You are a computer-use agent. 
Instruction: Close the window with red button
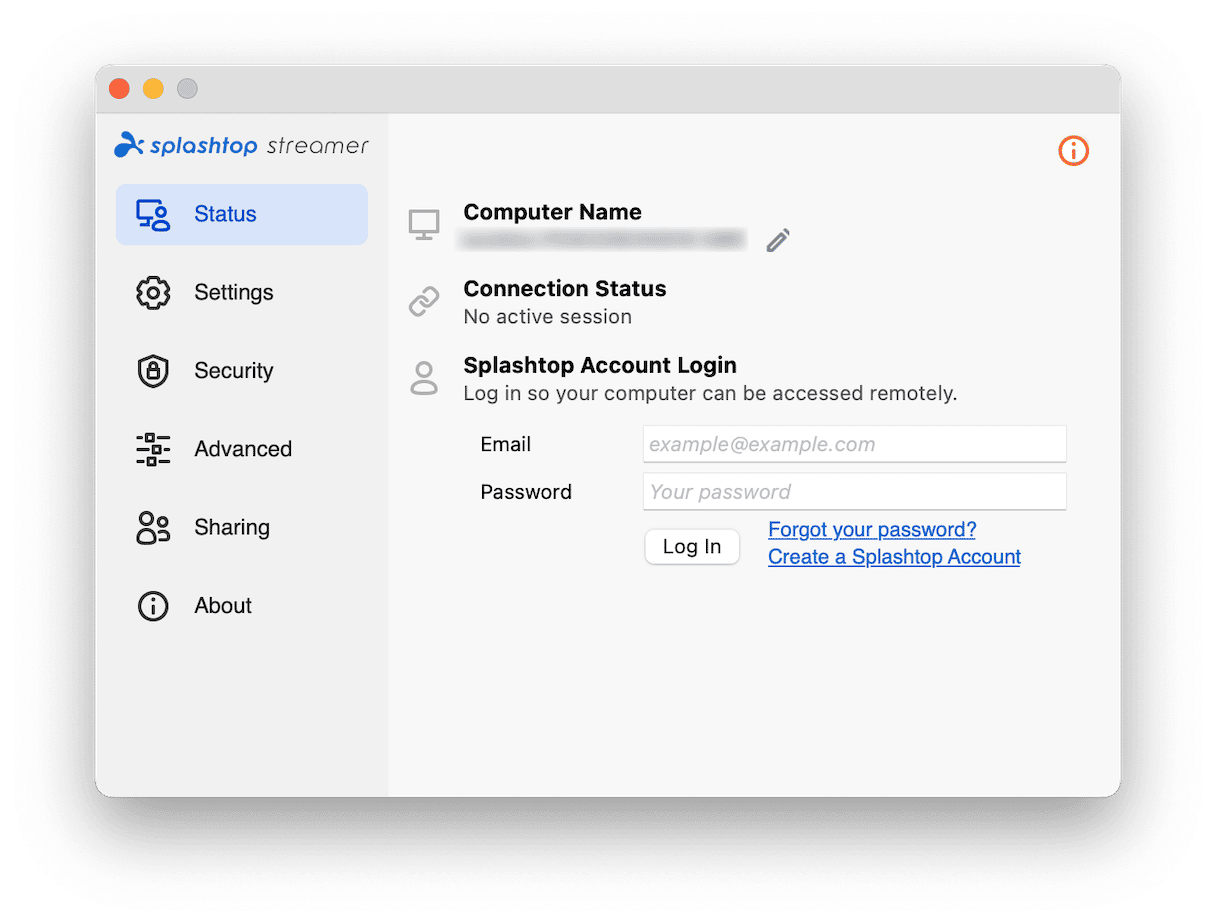click(120, 89)
